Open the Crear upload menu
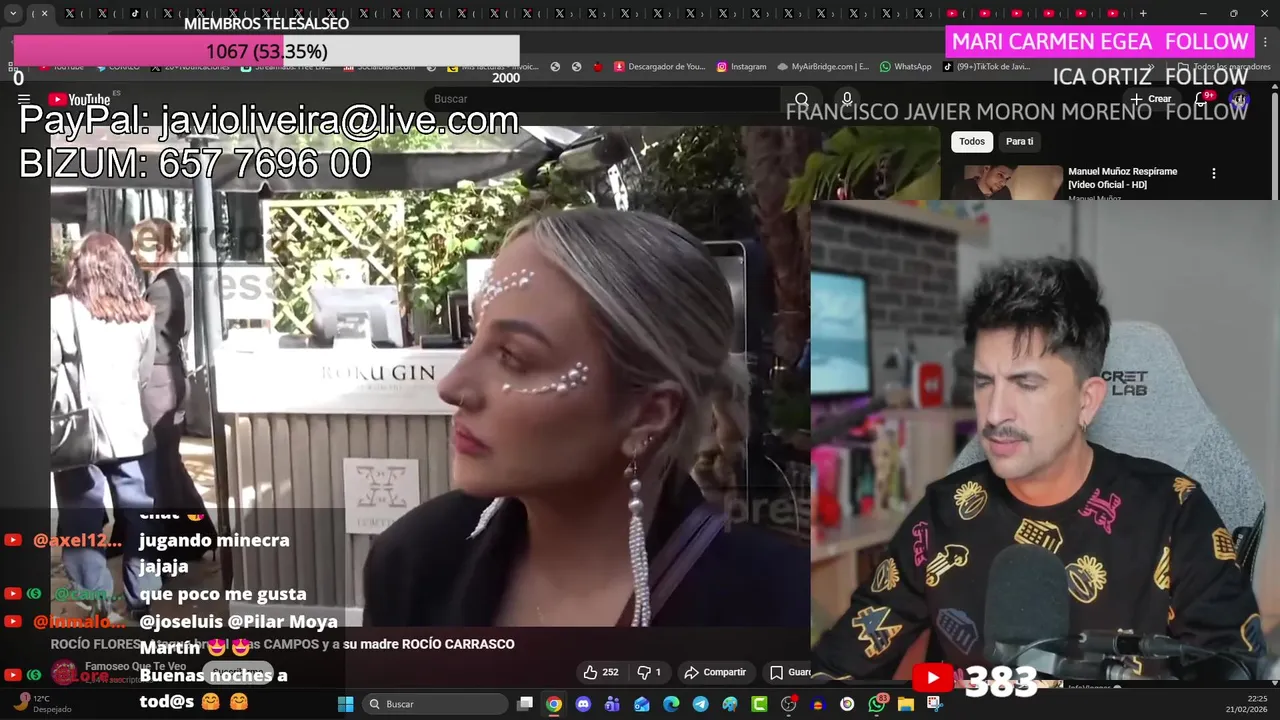 tap(1151, 99)
